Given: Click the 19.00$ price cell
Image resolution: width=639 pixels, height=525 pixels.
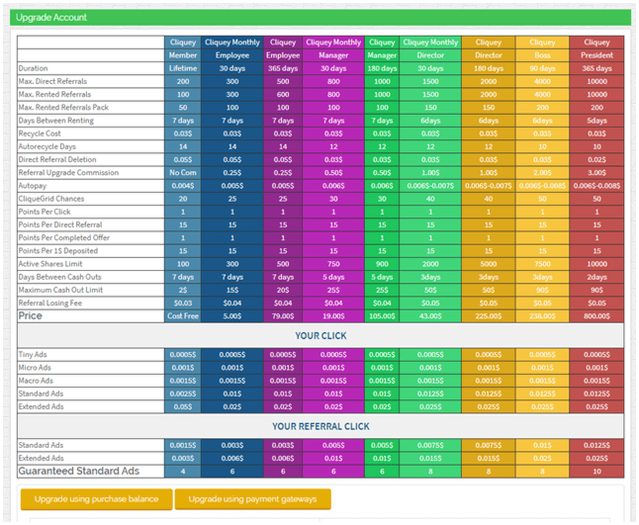Looking at the screenshot, I should (x=333, y=316).
